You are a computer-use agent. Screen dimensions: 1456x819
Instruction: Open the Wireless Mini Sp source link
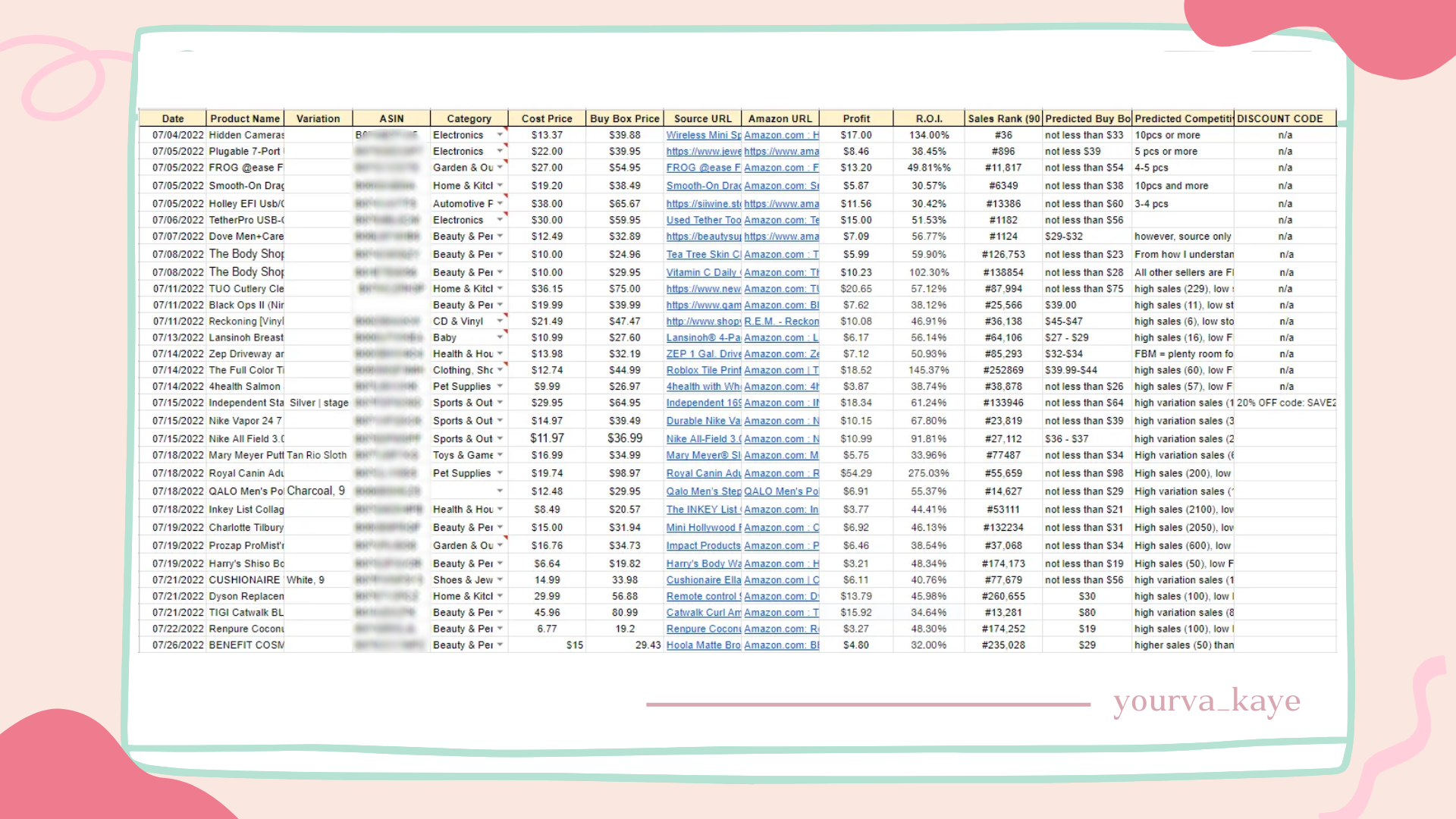(x=704, y=135)
